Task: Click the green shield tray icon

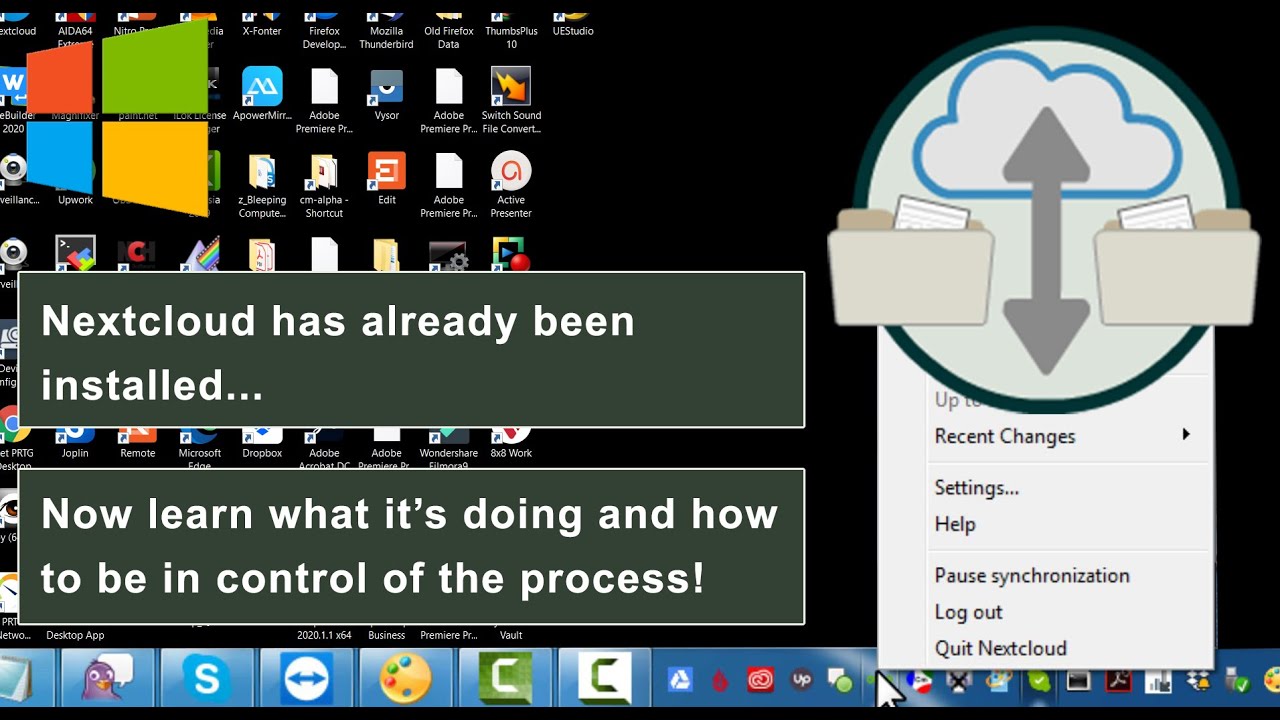Action: (x=1039, y=681)
